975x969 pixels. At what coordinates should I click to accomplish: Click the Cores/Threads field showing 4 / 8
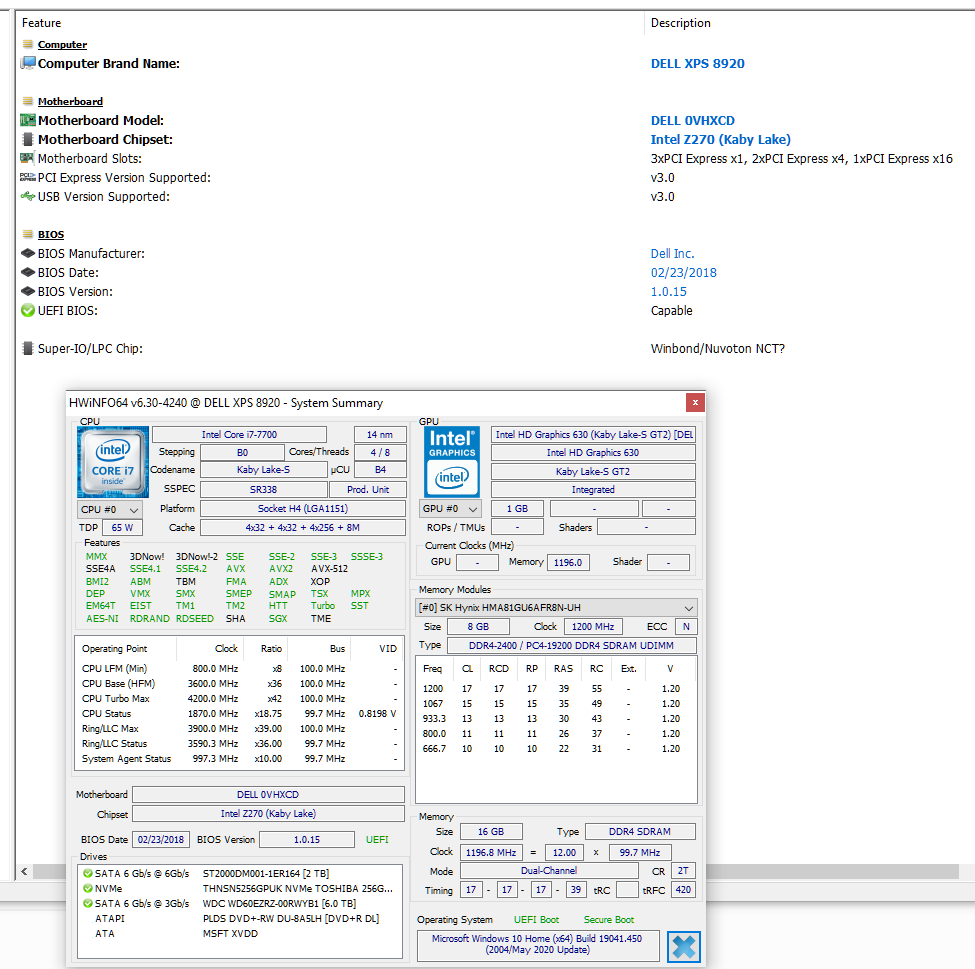[381, 452]
